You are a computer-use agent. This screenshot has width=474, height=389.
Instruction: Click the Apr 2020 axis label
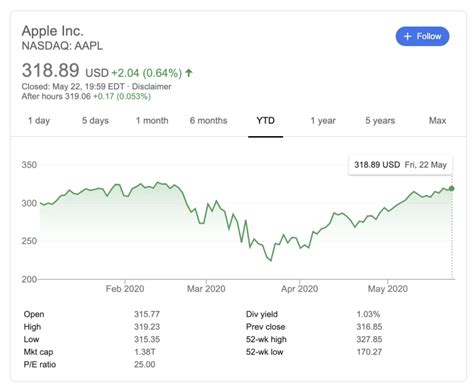click(299, 289)
